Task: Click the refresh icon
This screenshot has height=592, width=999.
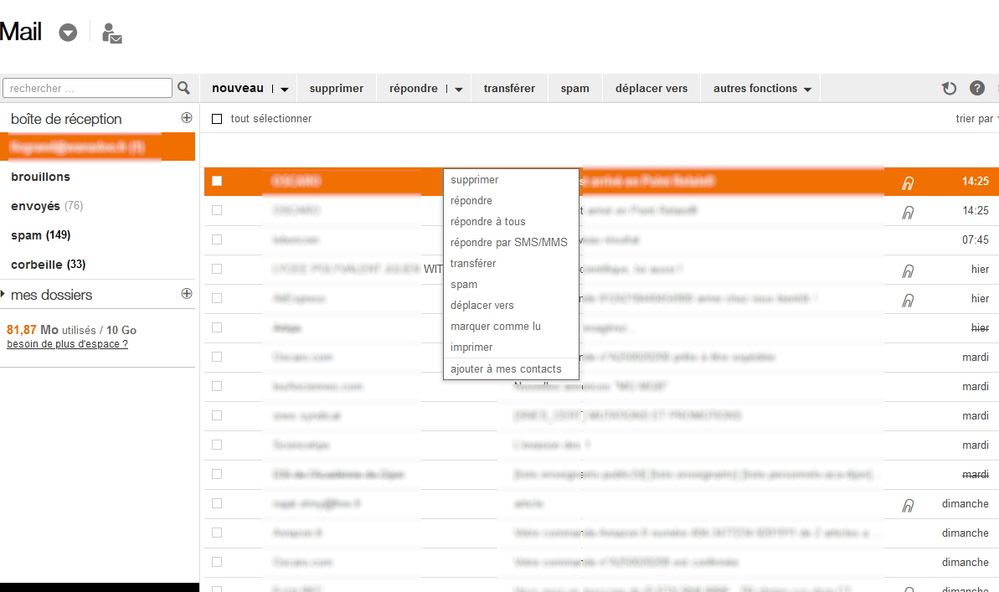Action: pos(949,88)
